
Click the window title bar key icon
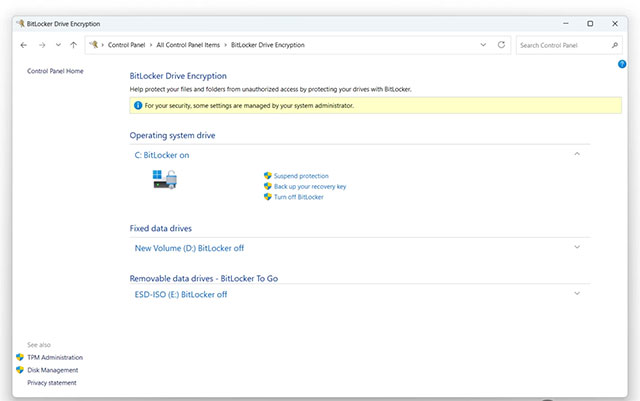pos(20,24)
